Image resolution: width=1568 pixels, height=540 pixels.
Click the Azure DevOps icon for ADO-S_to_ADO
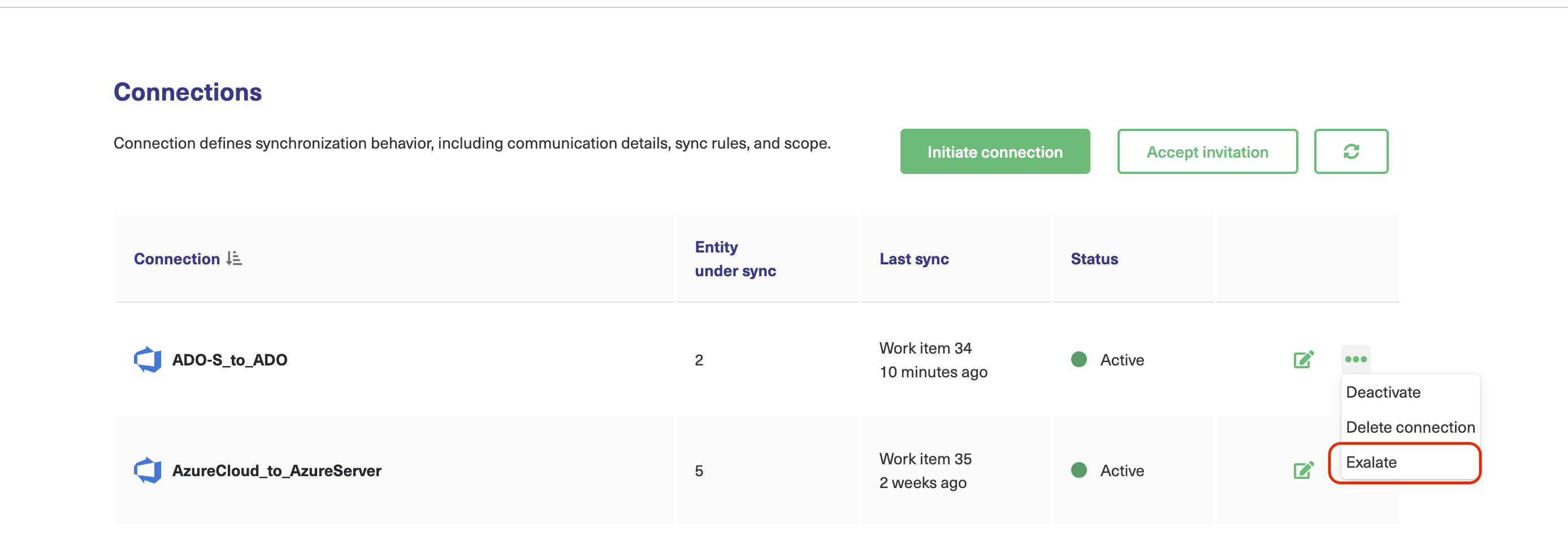[x=148, y=360]
